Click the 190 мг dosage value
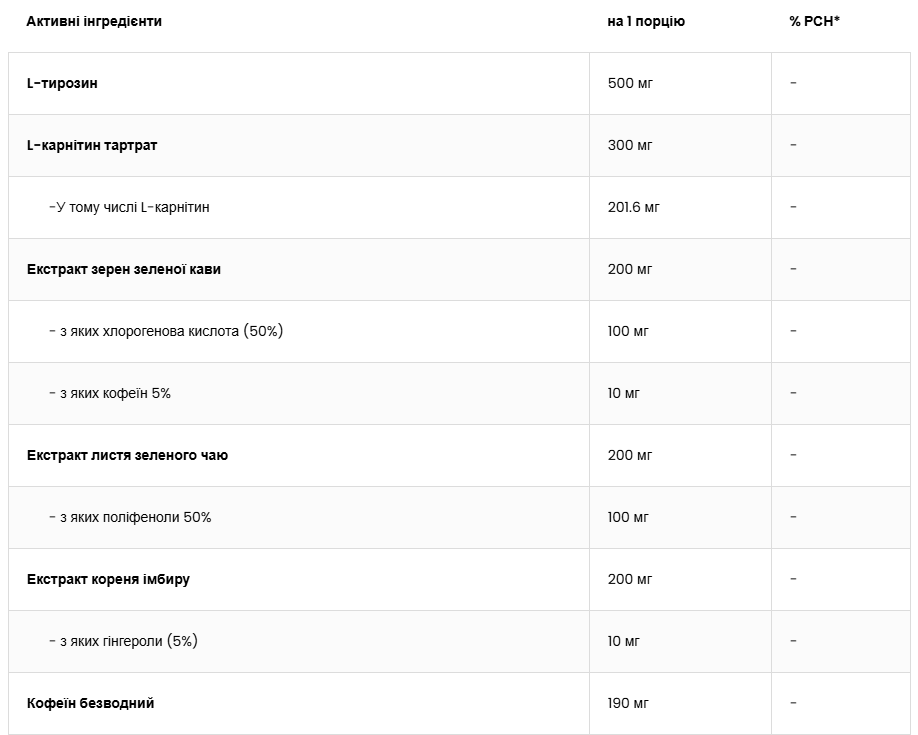 point(630,703)
